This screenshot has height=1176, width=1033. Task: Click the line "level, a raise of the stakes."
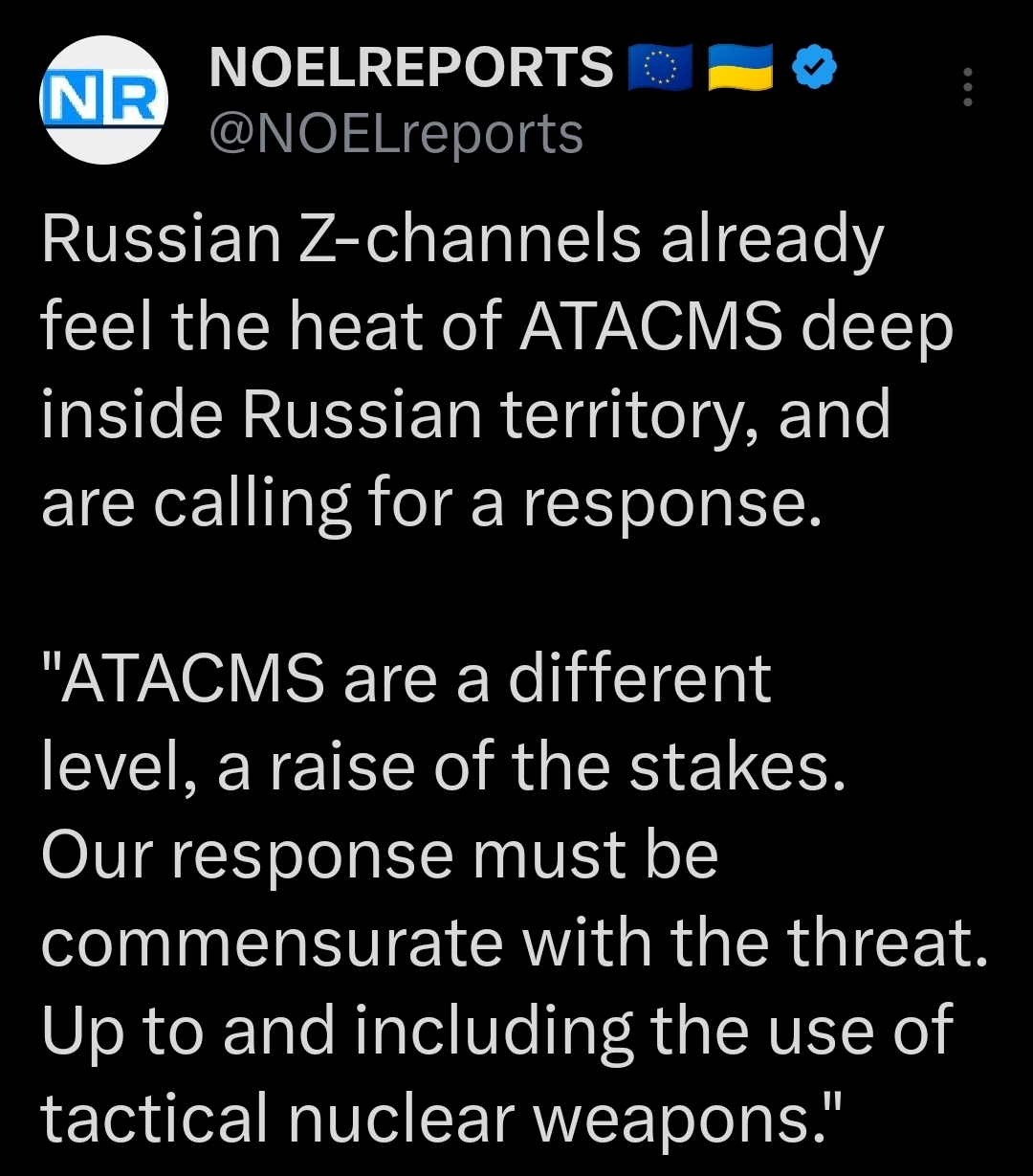[x=444, y=766]
